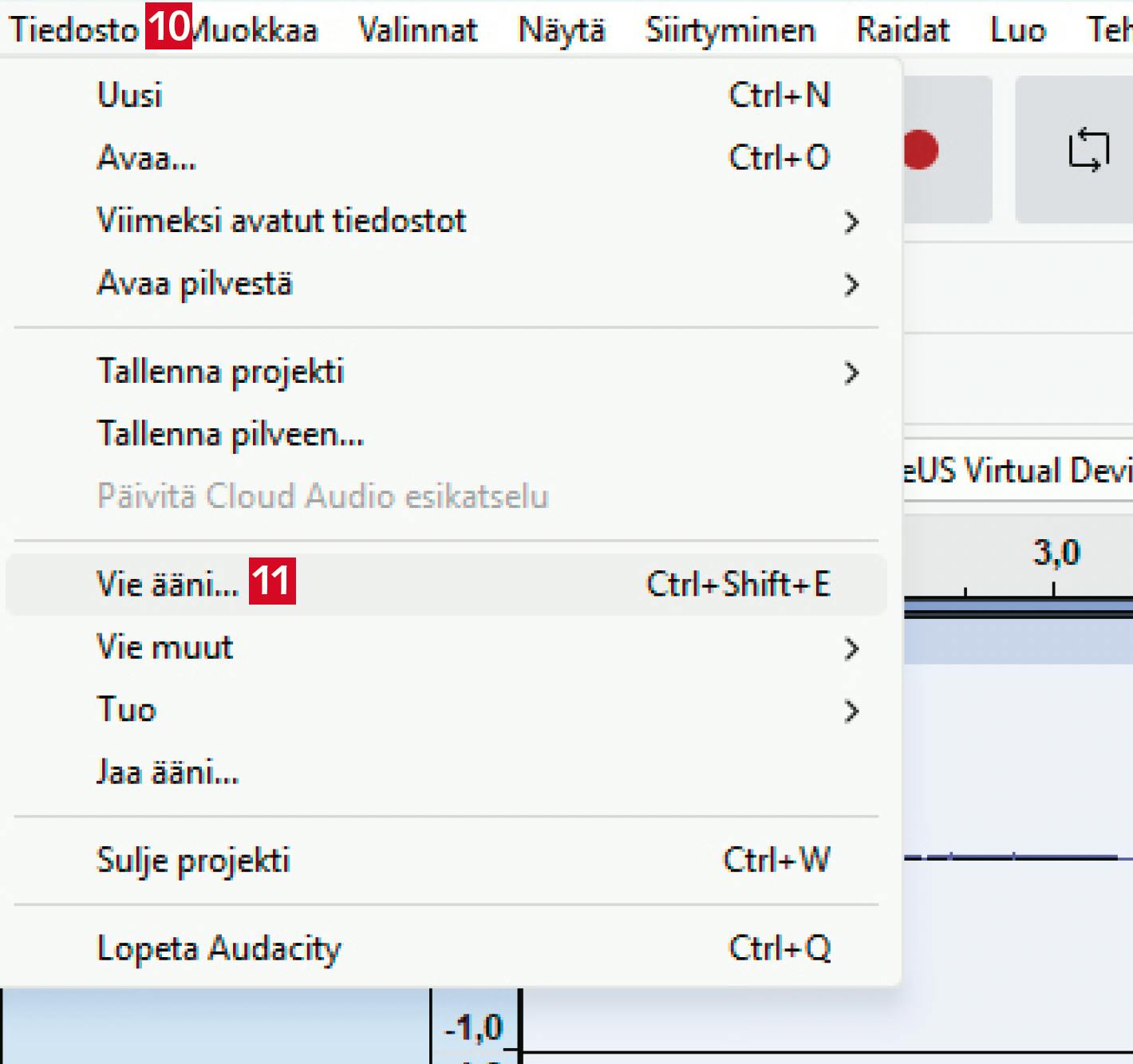Open the Muokkaa menu
The image size is (1133, 1064).
pyautogui.click(x=257, y=30)
